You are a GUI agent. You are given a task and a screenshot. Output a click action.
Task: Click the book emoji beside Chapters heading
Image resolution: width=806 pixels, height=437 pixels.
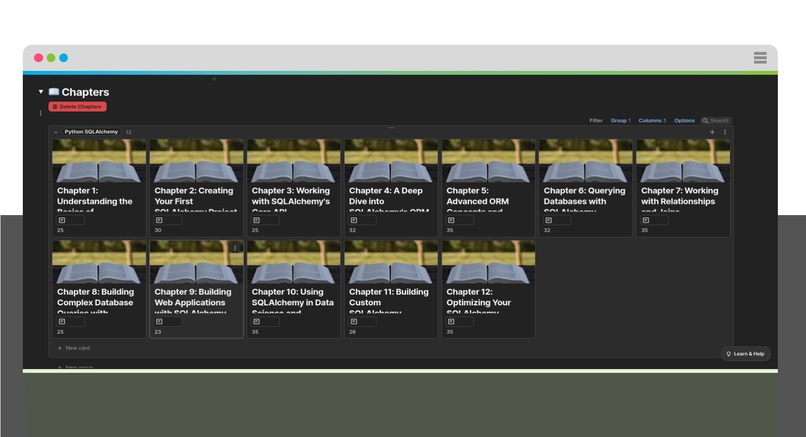(x=54, y=92)
